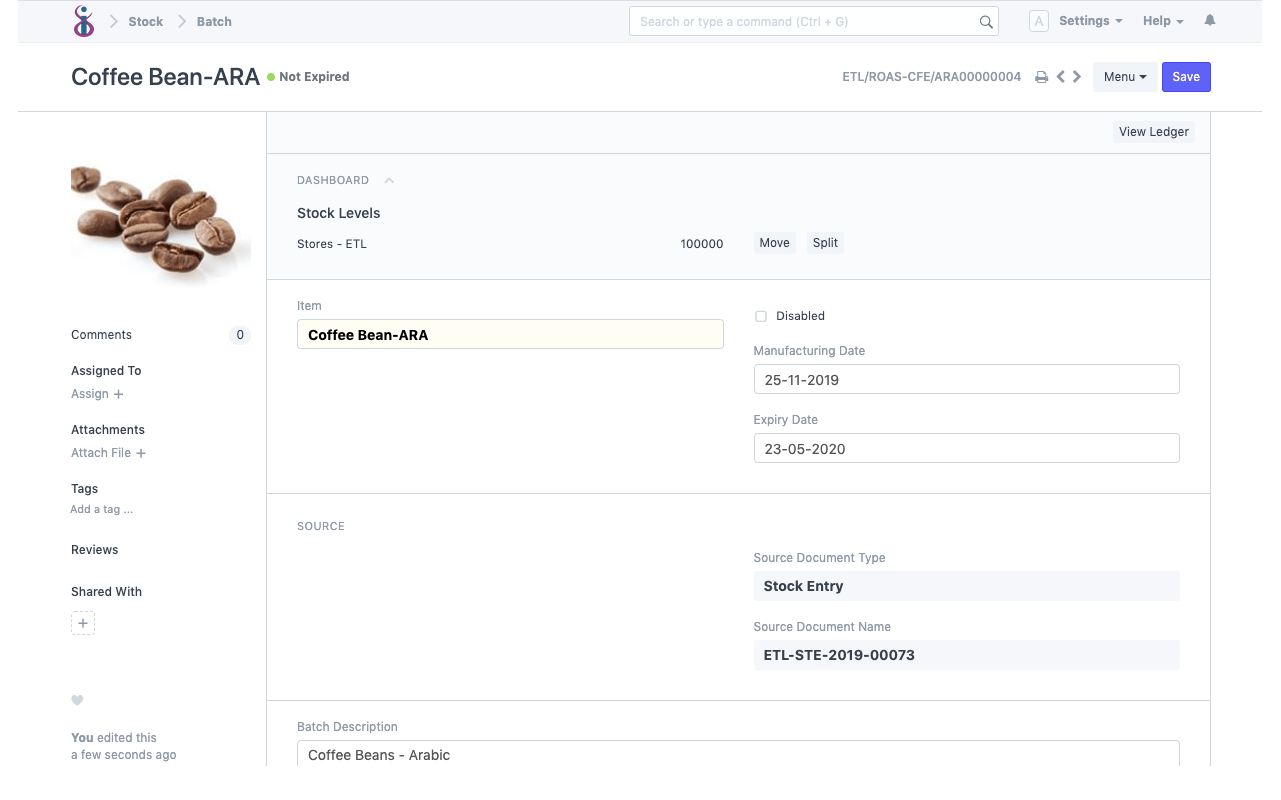
Task: Click the View Ledger button
Action: tap(1153, 131)
